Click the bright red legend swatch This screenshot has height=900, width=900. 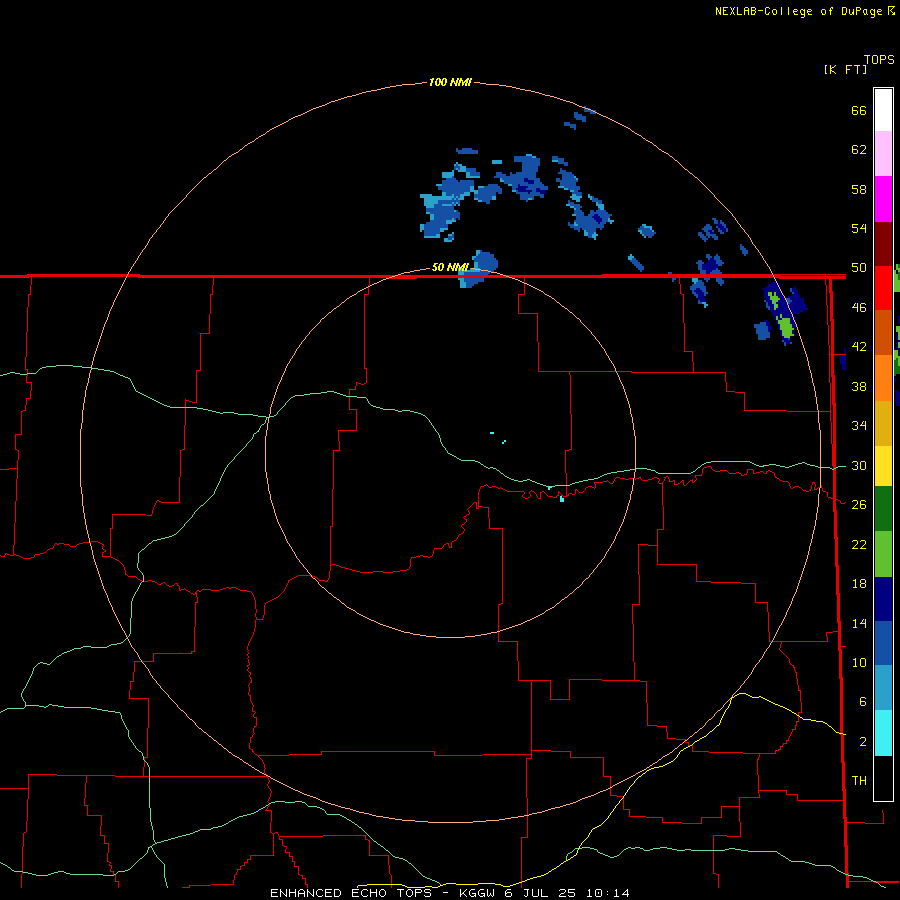tap(883, 288)
